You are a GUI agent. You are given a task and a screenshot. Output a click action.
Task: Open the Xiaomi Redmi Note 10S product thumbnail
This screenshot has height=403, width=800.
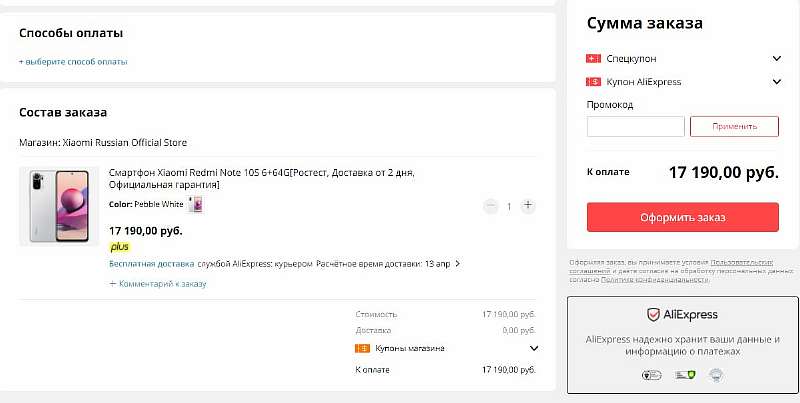pyautogui.click(x=59, y=206)
